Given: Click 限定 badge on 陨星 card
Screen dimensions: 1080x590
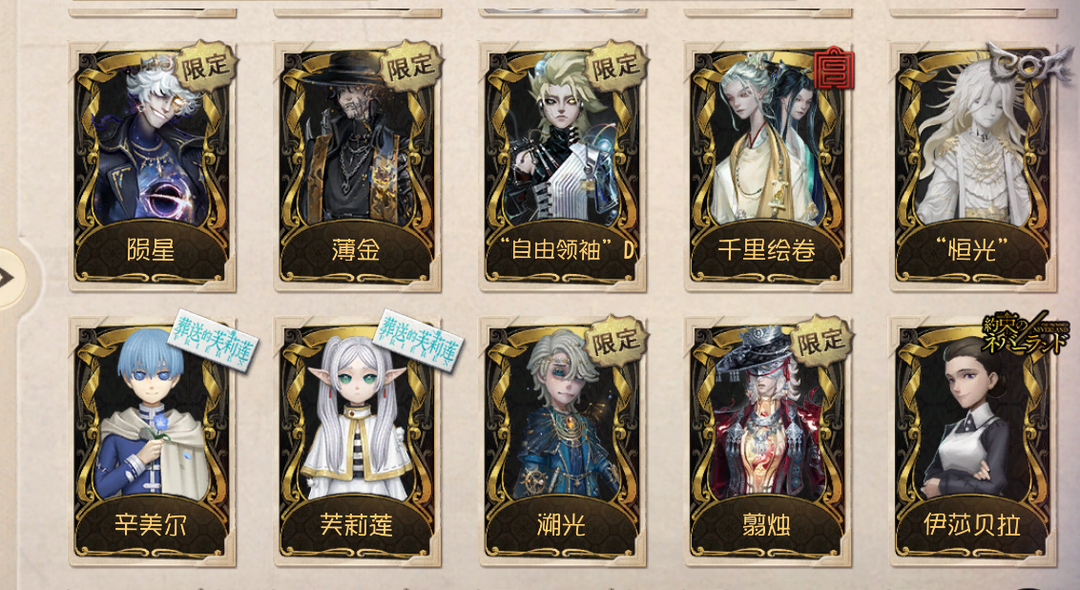Looking at the screenshot, I should coord(205,67).
